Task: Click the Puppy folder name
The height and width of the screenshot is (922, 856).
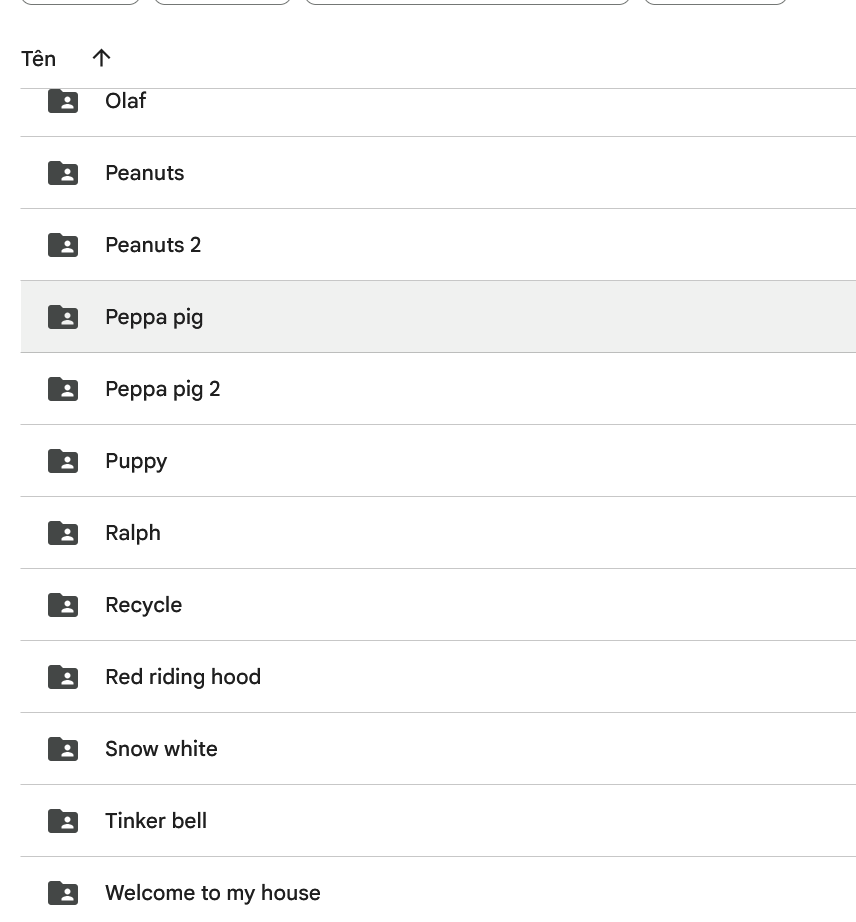Action: [136, 461]
